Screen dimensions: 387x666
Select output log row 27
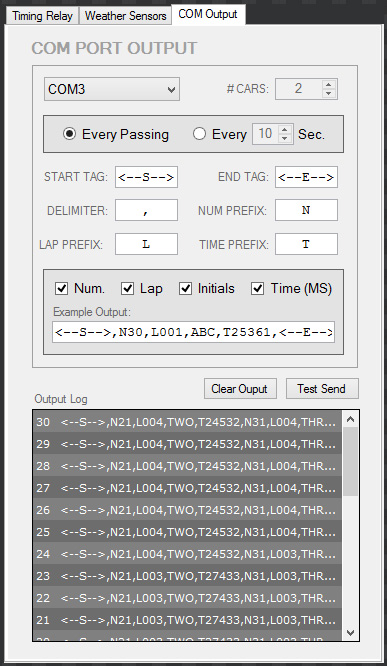(x=187, y=488)
